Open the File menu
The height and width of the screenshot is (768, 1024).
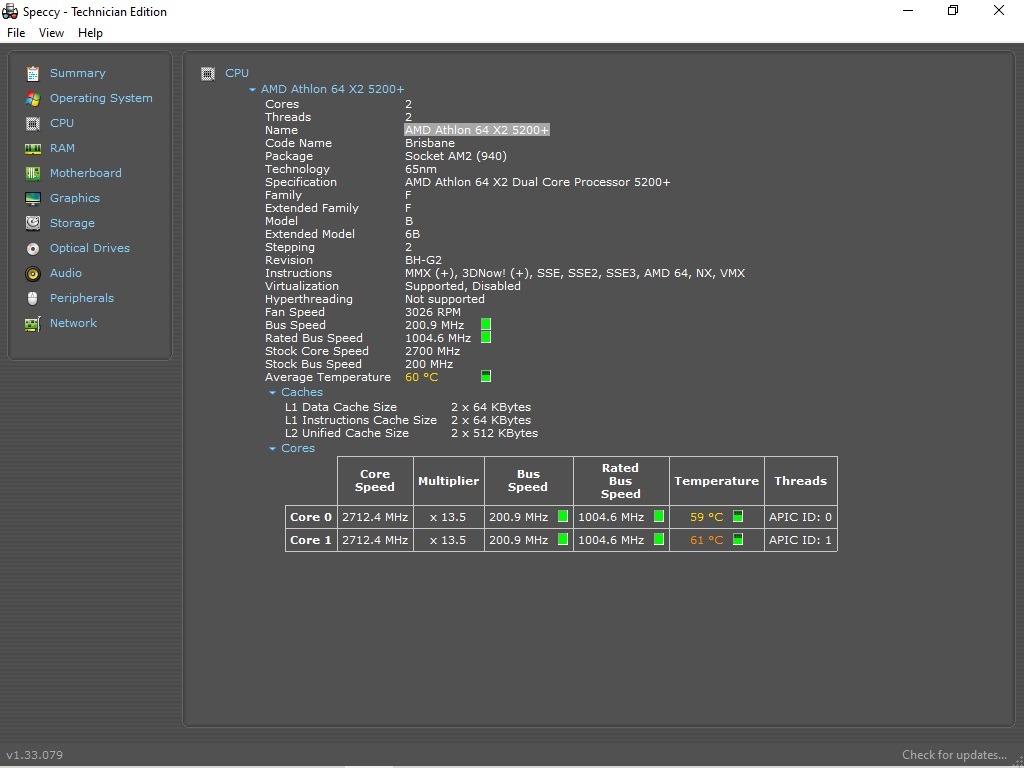(16, 33)
